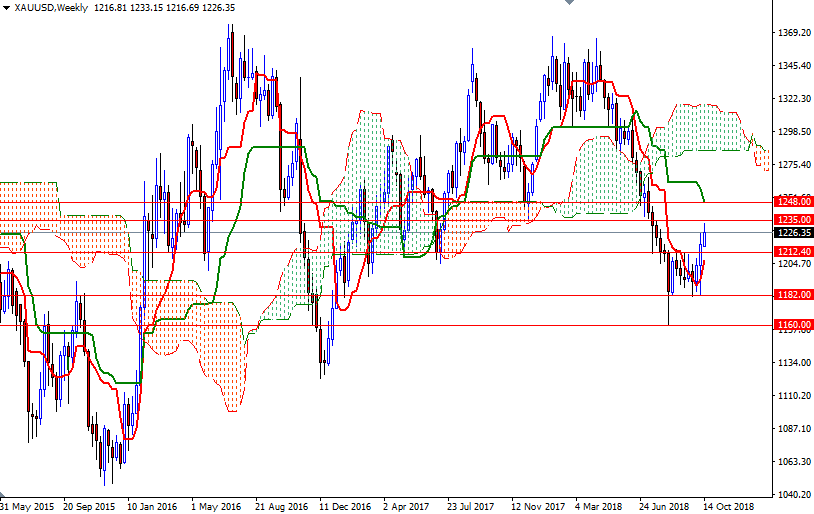
Task: Select the 1248.00 red price label
Action: (x=793, y=202)
